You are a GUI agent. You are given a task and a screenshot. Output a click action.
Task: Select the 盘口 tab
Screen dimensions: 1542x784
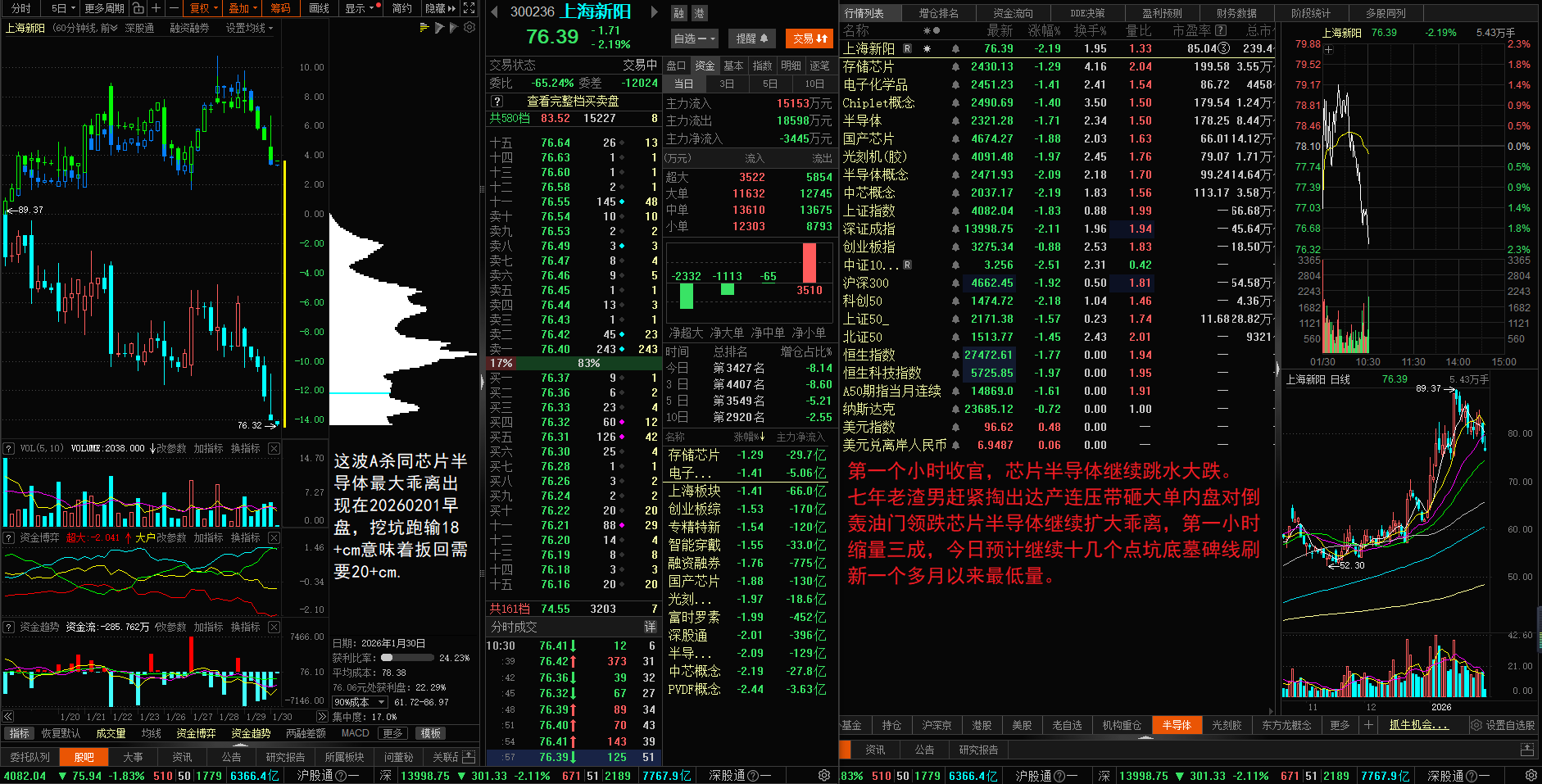pos(676,66)
